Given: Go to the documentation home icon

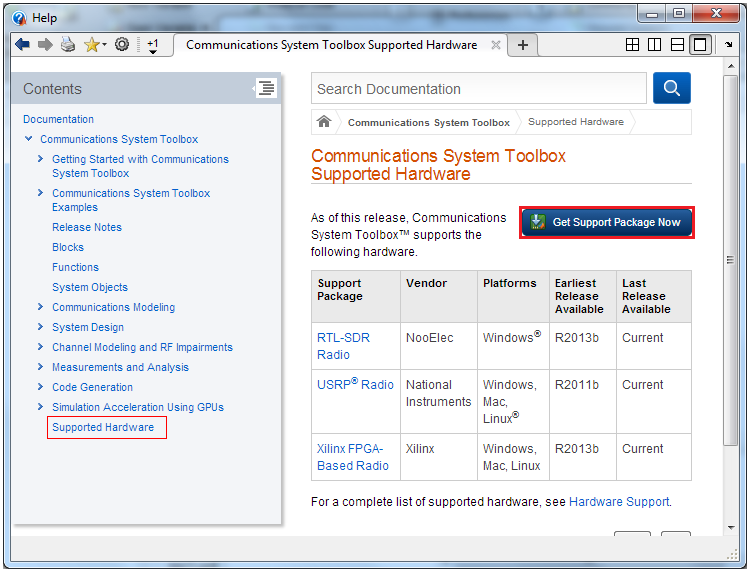Looking at the screenshot, I should [x=324, y=121].
